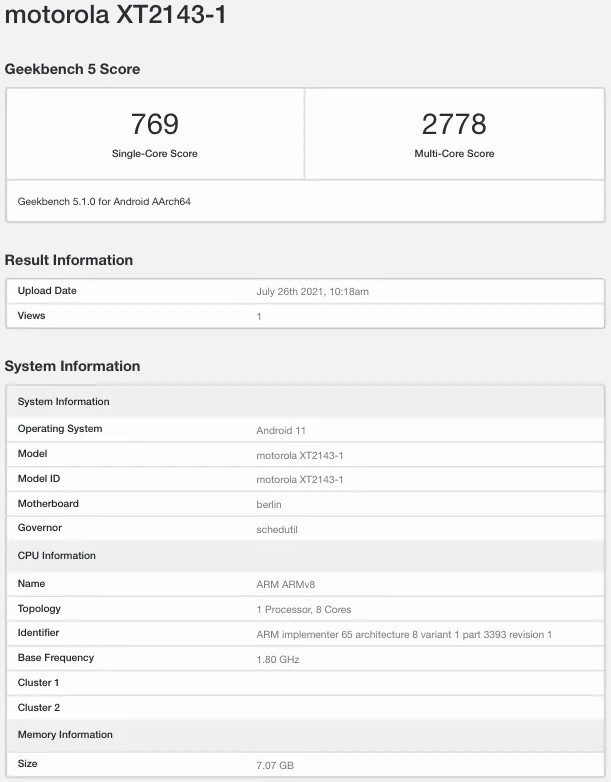Click the Motherboard label
Screen dimensions: 611x782
[x=48, y=504]
